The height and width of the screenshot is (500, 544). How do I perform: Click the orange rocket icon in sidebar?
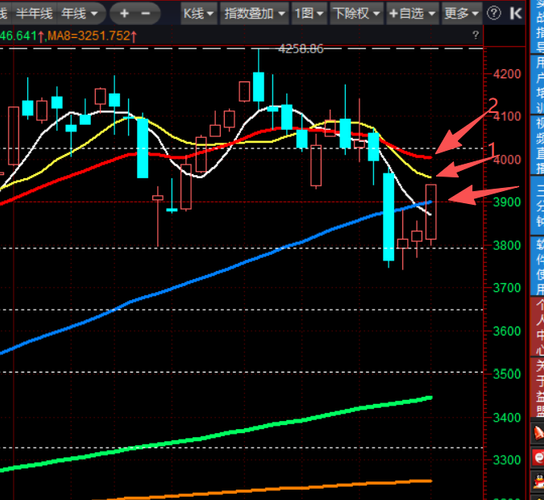tap(539, 433)
